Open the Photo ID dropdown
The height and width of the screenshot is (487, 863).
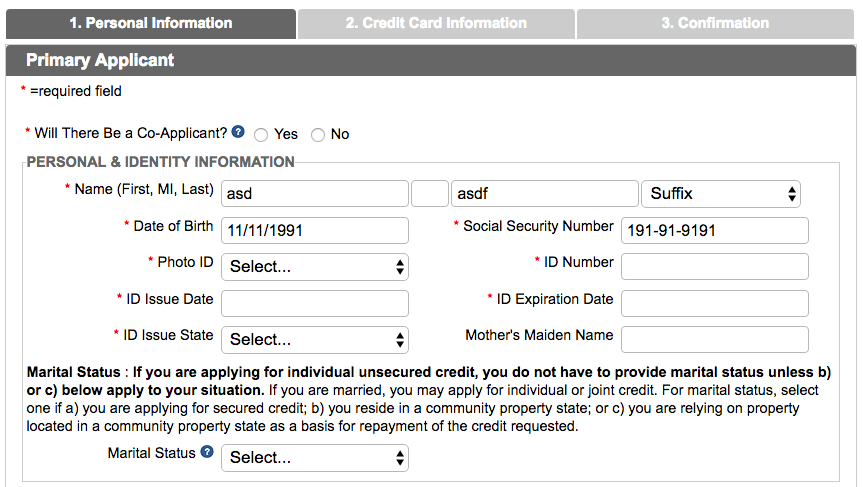(315, 267)
